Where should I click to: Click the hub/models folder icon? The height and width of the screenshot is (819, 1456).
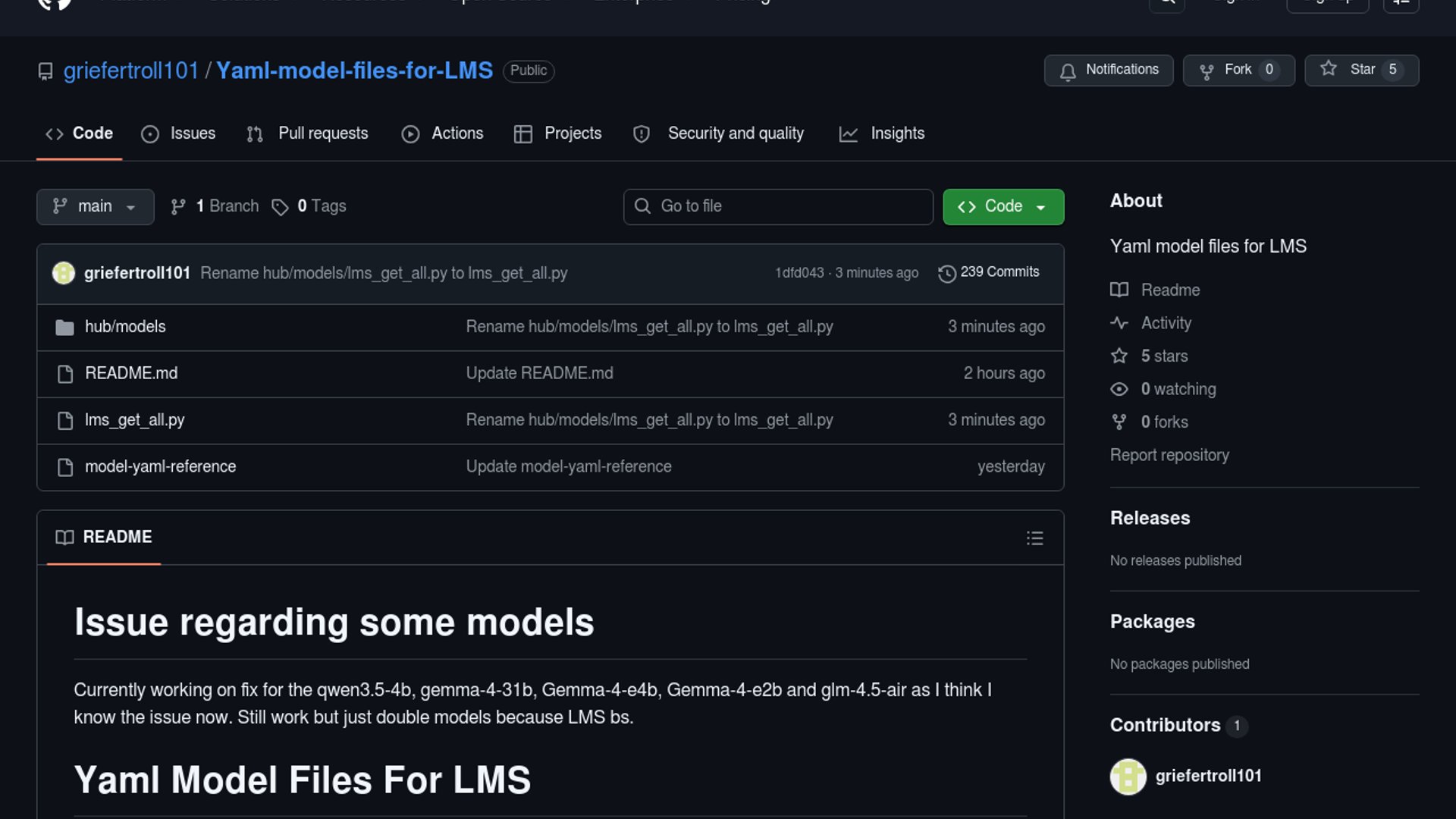[x=65, y=328]
